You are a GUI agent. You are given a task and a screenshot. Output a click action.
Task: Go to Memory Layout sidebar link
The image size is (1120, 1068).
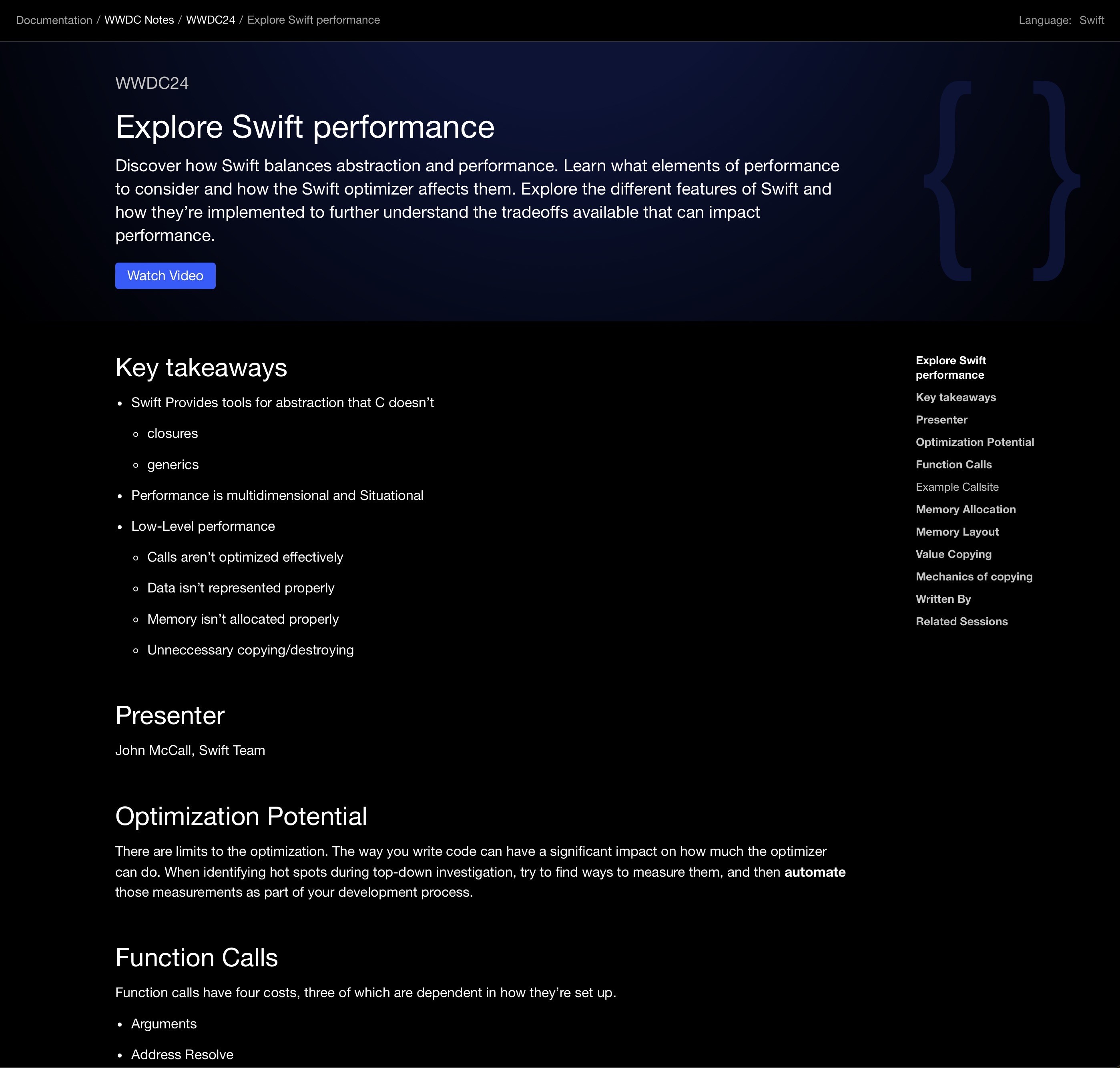click(957, 532)
